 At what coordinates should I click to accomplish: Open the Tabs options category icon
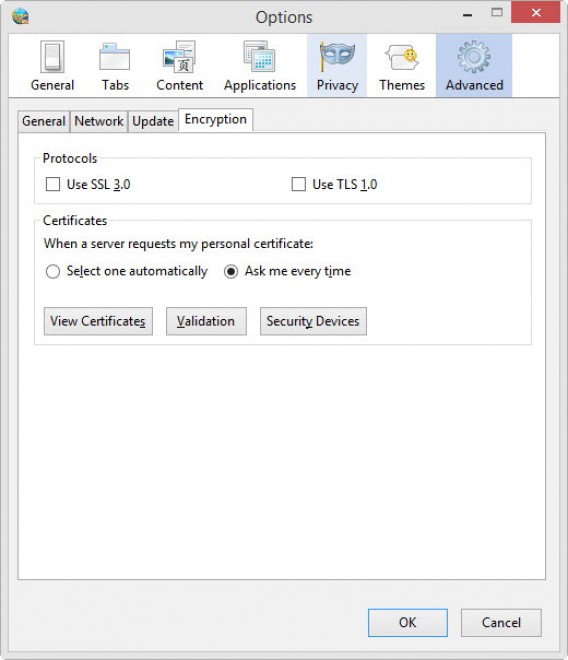(x=115, y=57)
